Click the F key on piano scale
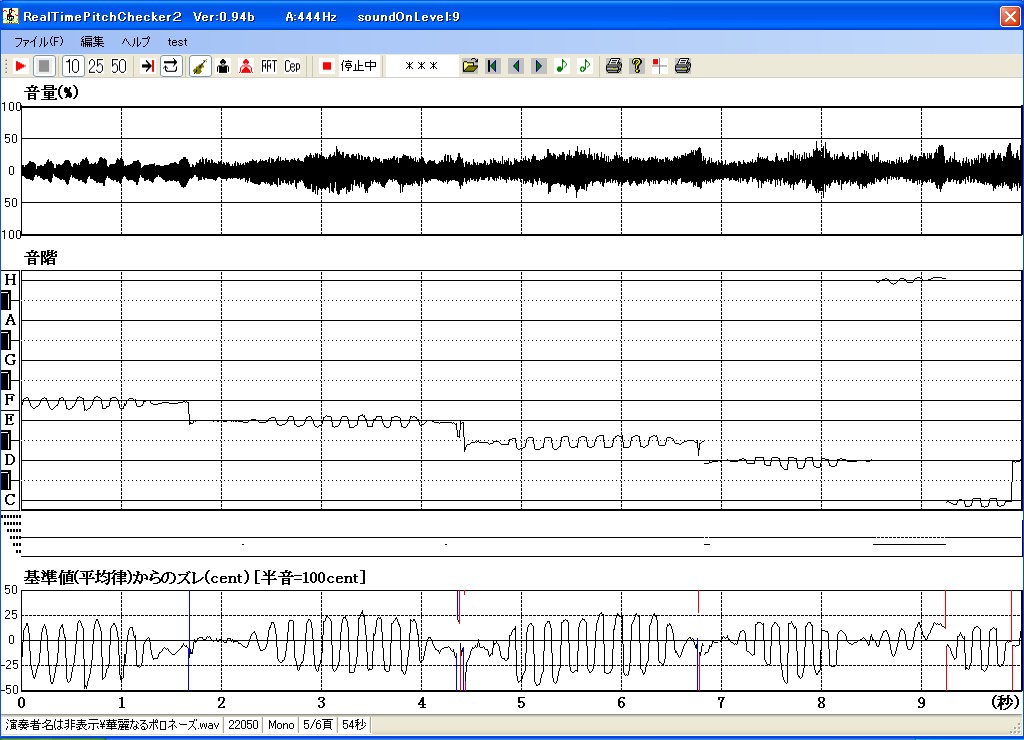 click(x=10, y=400)
